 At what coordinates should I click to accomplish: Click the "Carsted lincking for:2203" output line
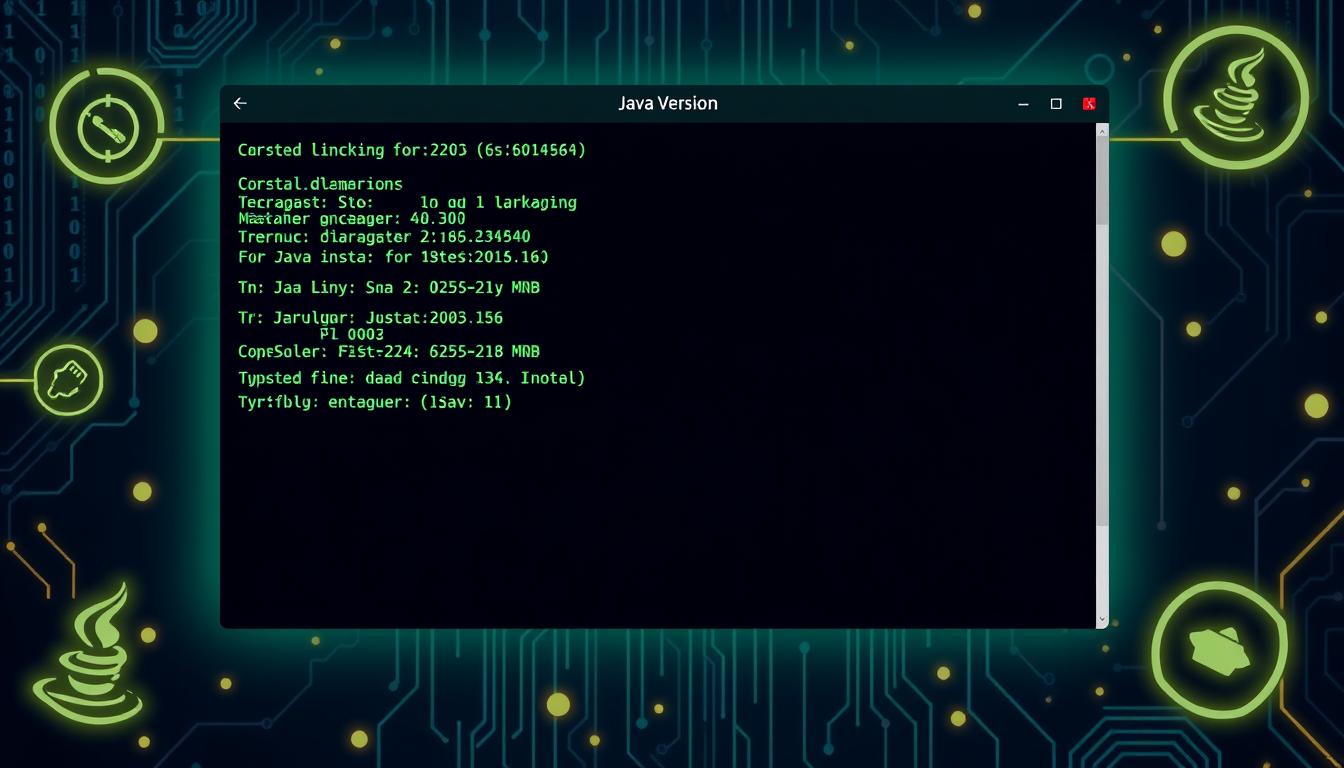[411, 150]
